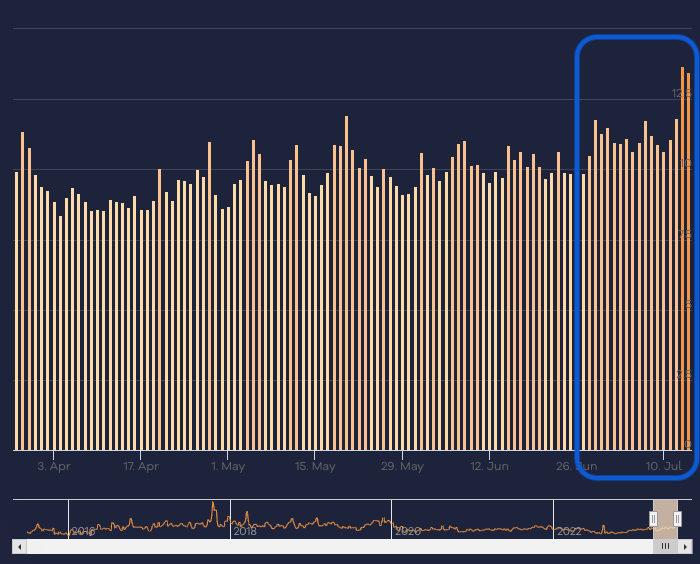Click the horizontal scrollbar thumb
Screen dimensions: 700x564
click(666, 546)
